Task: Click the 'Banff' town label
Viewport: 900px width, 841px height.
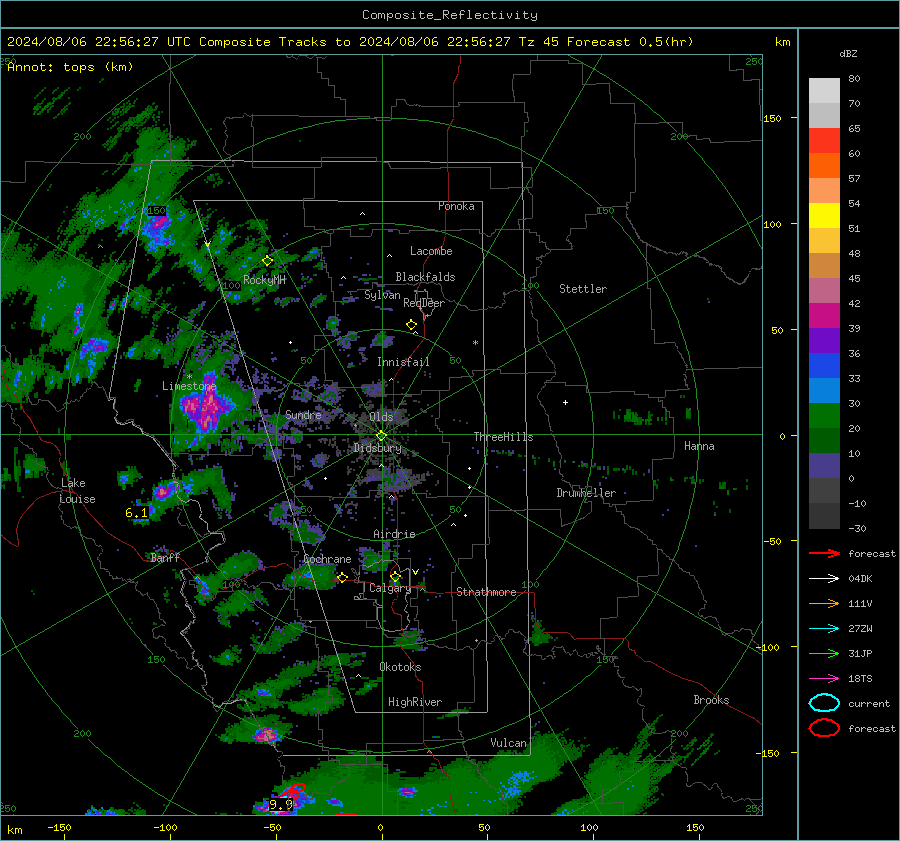Action: pyautogui.click(x=165, y=557)
